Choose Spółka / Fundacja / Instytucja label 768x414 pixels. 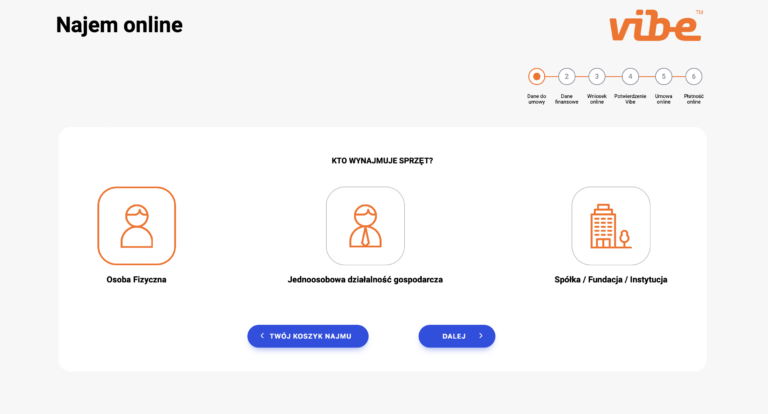point(610,280)
